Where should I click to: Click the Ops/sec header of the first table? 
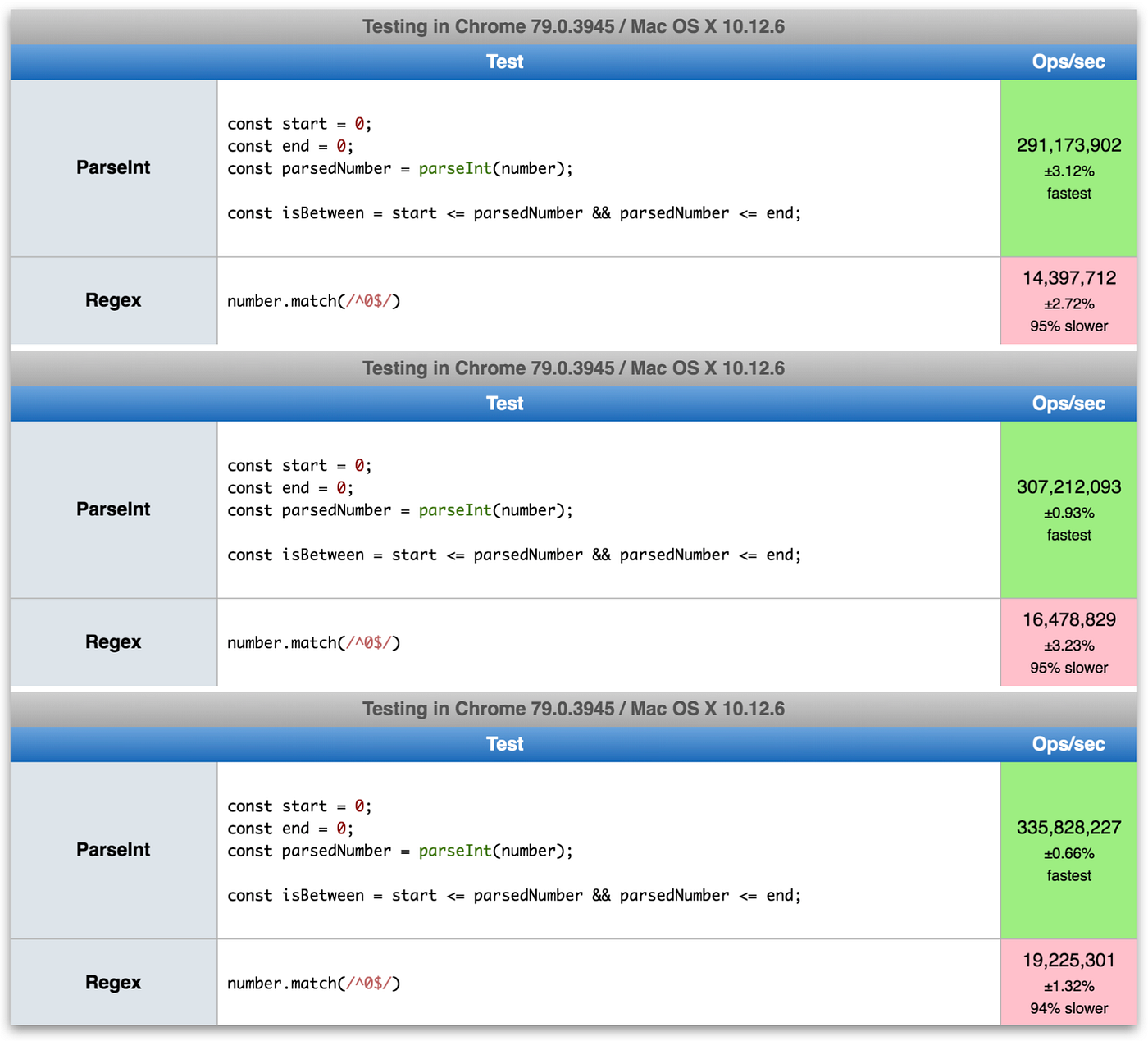(1068, 62)
